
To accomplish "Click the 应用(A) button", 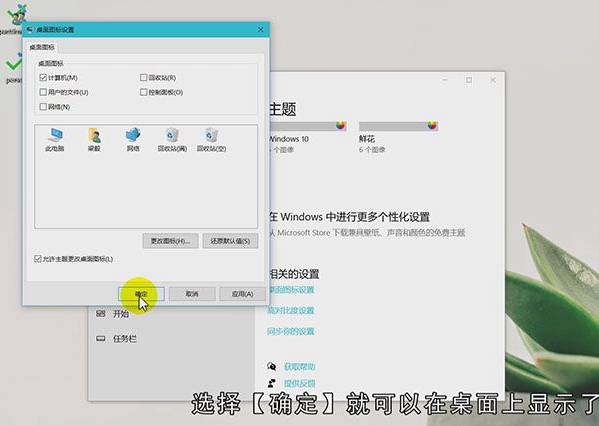I will (x=243, y=294).
